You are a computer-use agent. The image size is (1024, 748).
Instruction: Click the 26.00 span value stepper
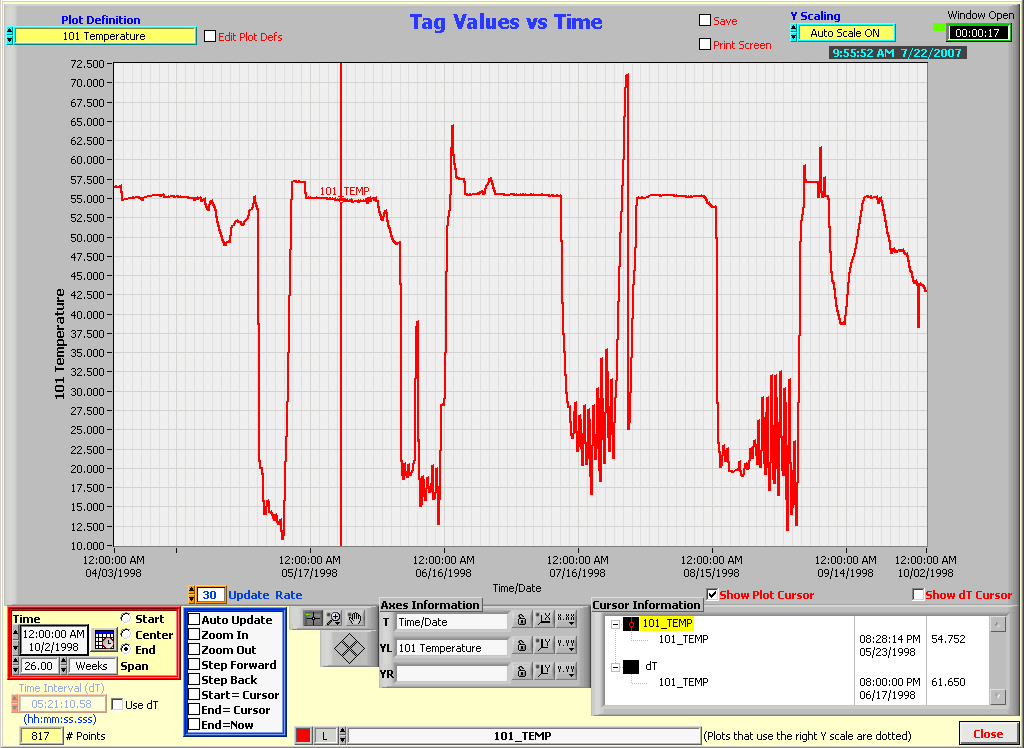tap(16, 666)
